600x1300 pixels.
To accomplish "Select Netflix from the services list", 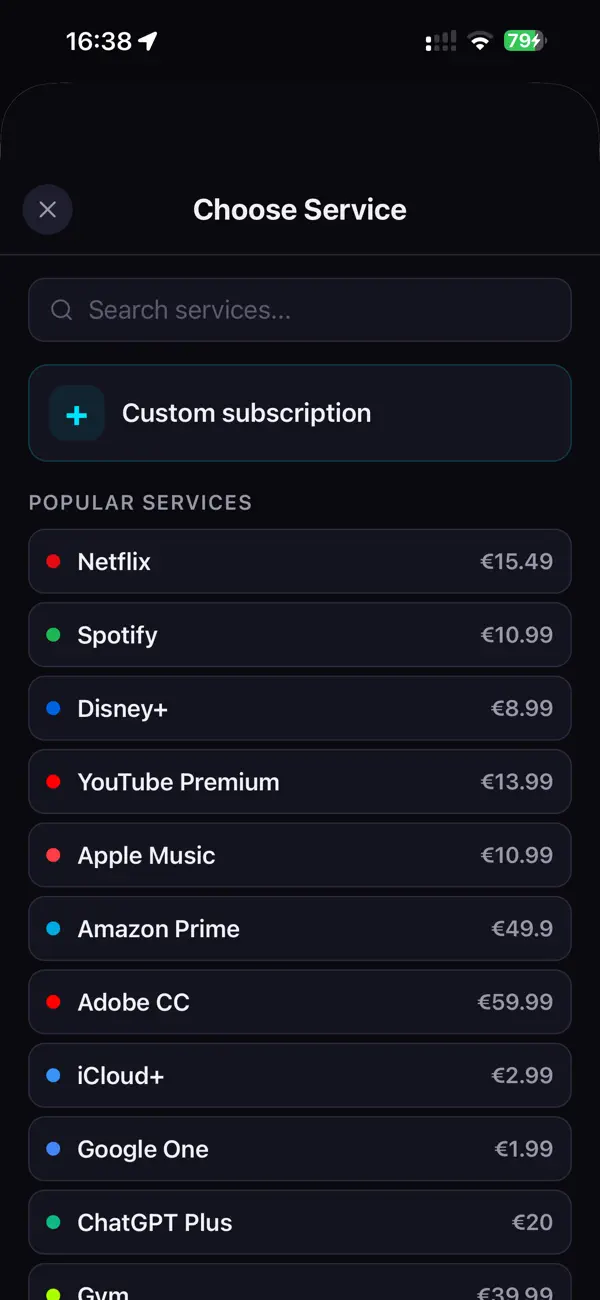I will coord(300,561).
